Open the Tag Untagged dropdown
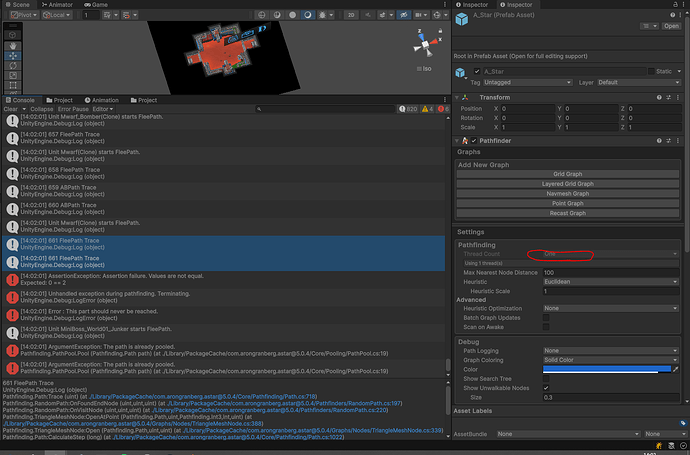Screen dimensions: 690x455 tap(528, 83)
